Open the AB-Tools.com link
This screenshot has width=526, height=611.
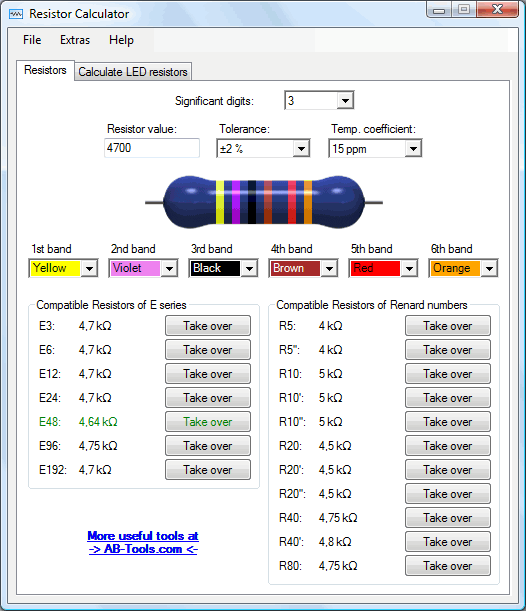(x=143, y=542)
